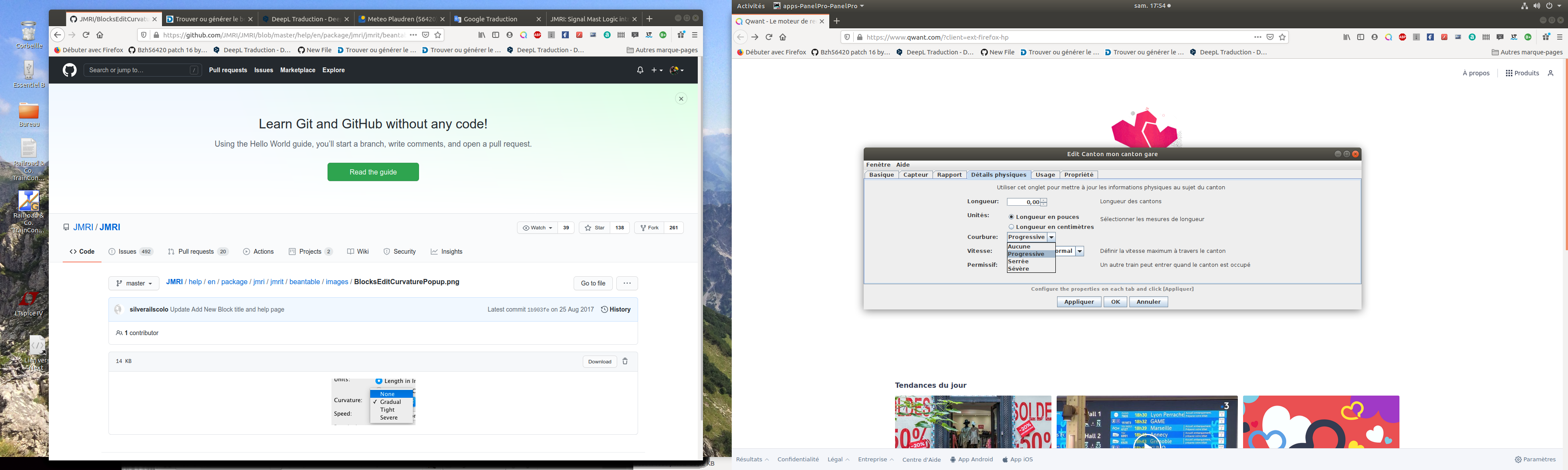This screenshot has width=1568, height=470.
Task: Open GitHub notifications bell
Action: pos(640,70)
